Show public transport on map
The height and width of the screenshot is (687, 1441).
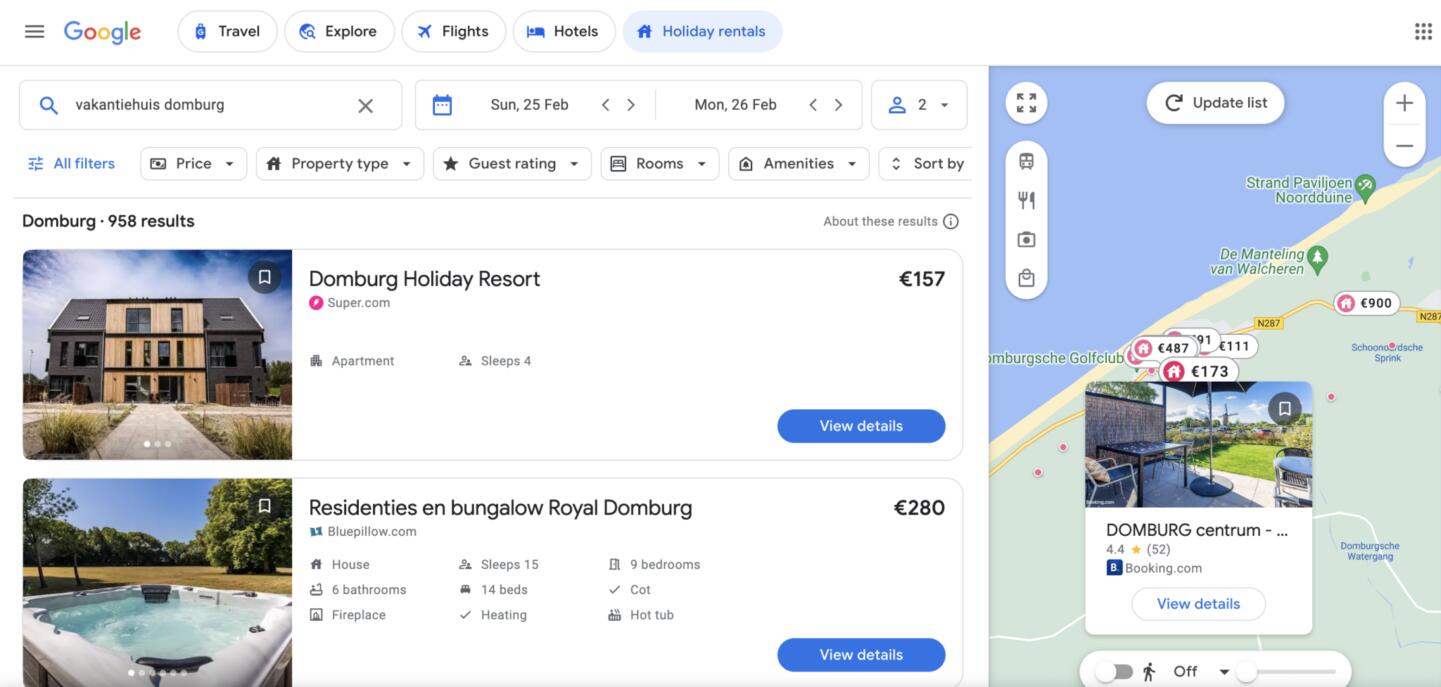1026,161
